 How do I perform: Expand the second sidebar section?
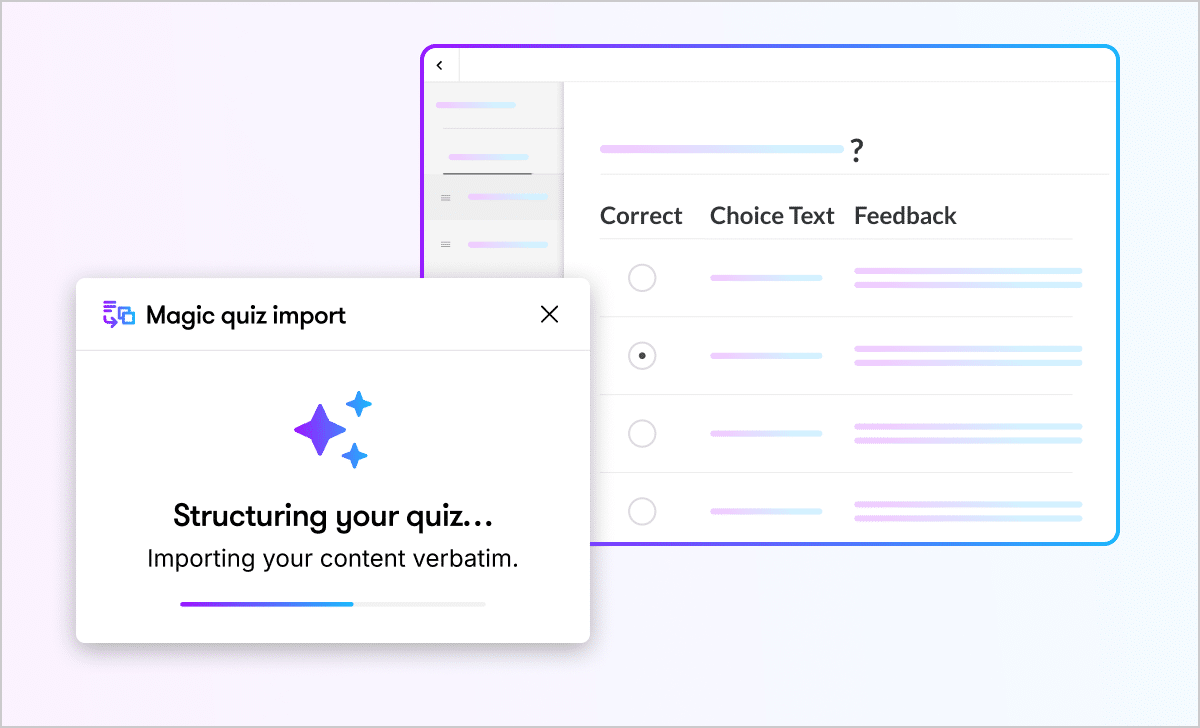point(490,156)
